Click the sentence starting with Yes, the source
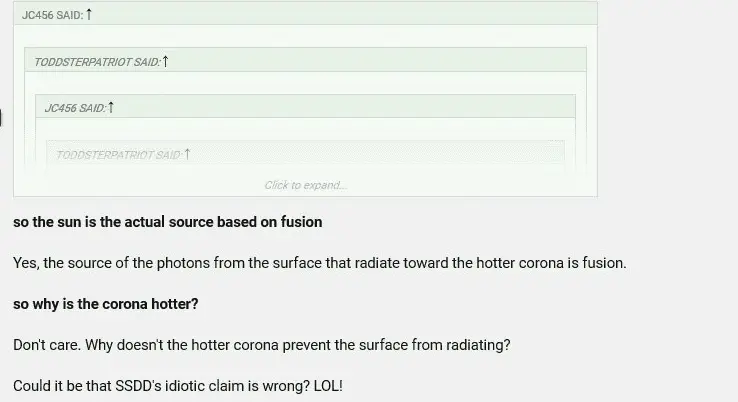The image size is (738, 402). coord(319,263)
